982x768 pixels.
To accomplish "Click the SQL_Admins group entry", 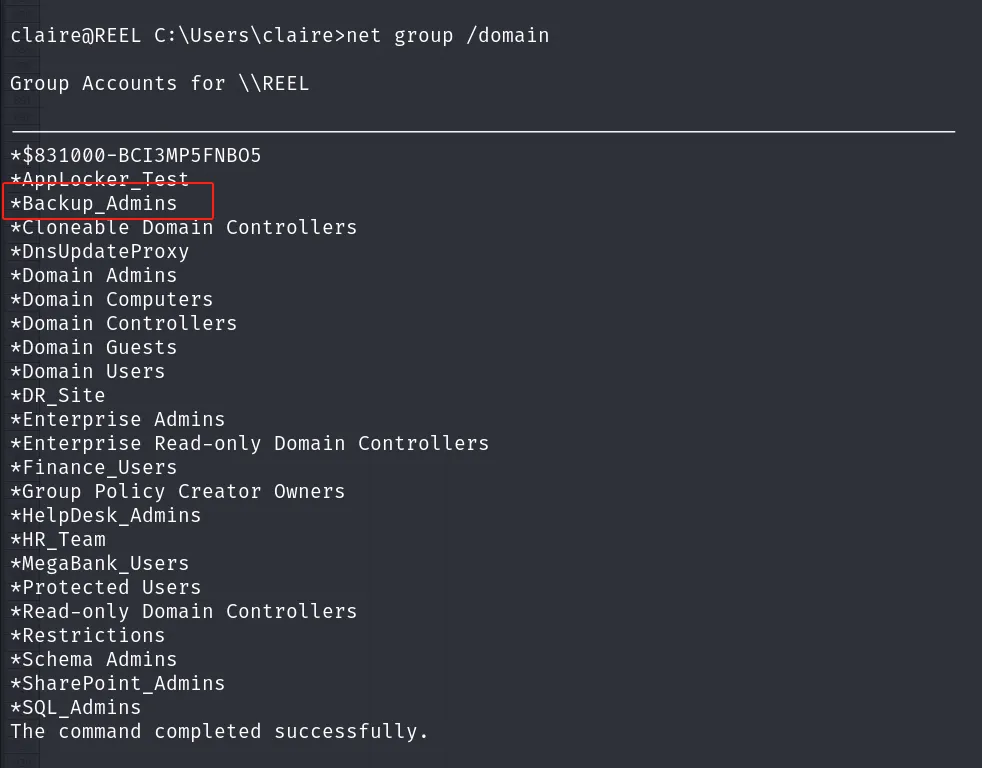I will pos(76,708).
